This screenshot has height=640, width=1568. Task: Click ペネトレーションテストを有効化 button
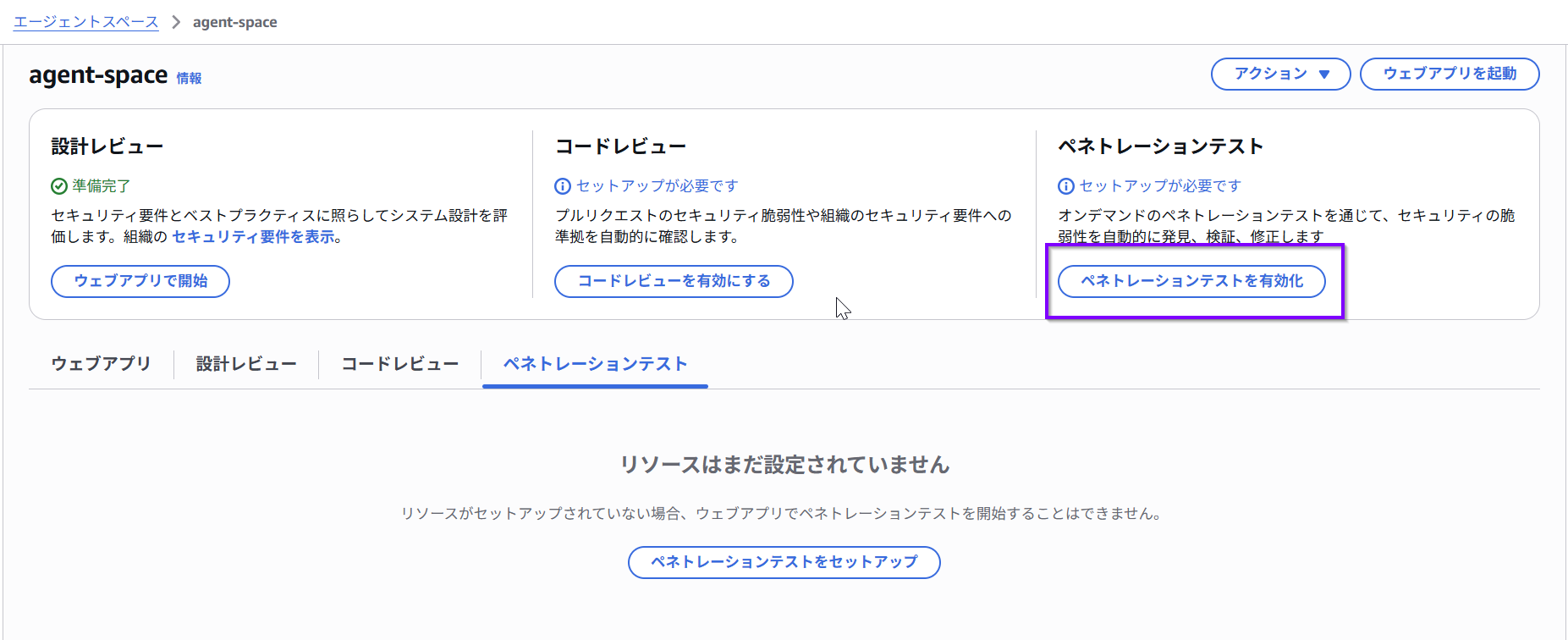[x=1191, y=281]
